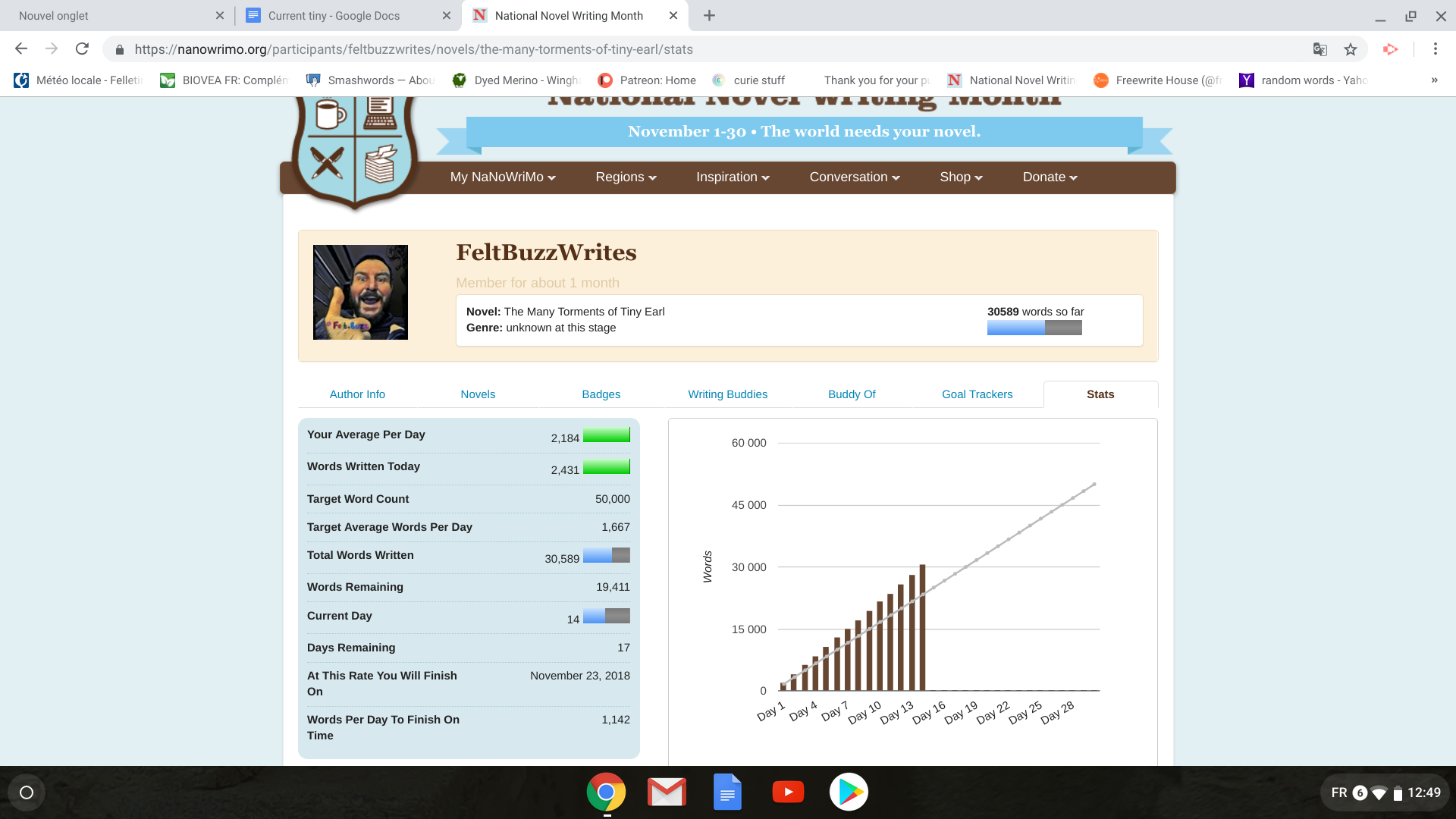
Task: Click the Words Remaining value 19,411
Action: coord(613,587)
